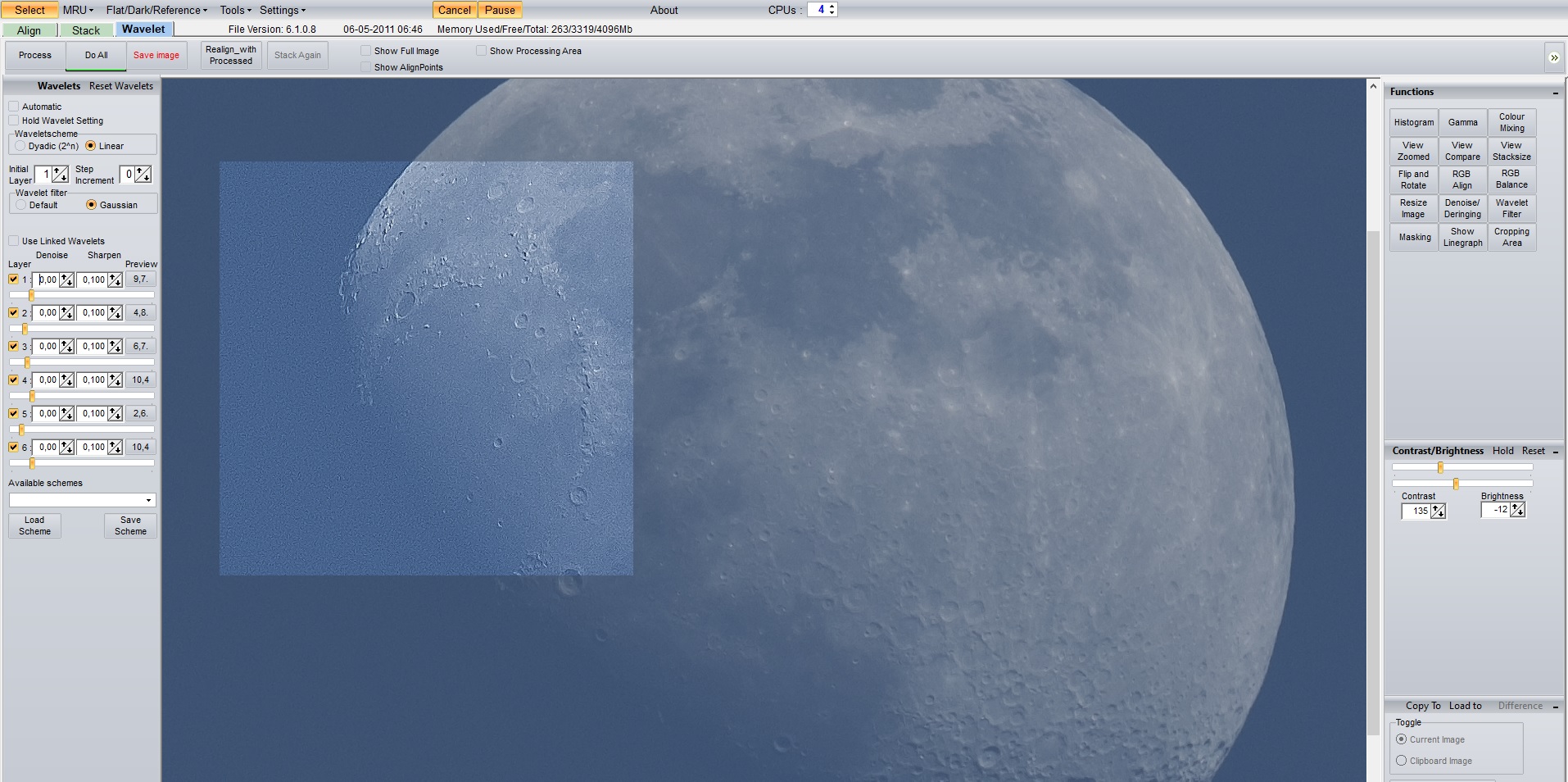Step the Initial Layer value
The width and height of the screenshot is (1568, 782).
coord(60,175)
